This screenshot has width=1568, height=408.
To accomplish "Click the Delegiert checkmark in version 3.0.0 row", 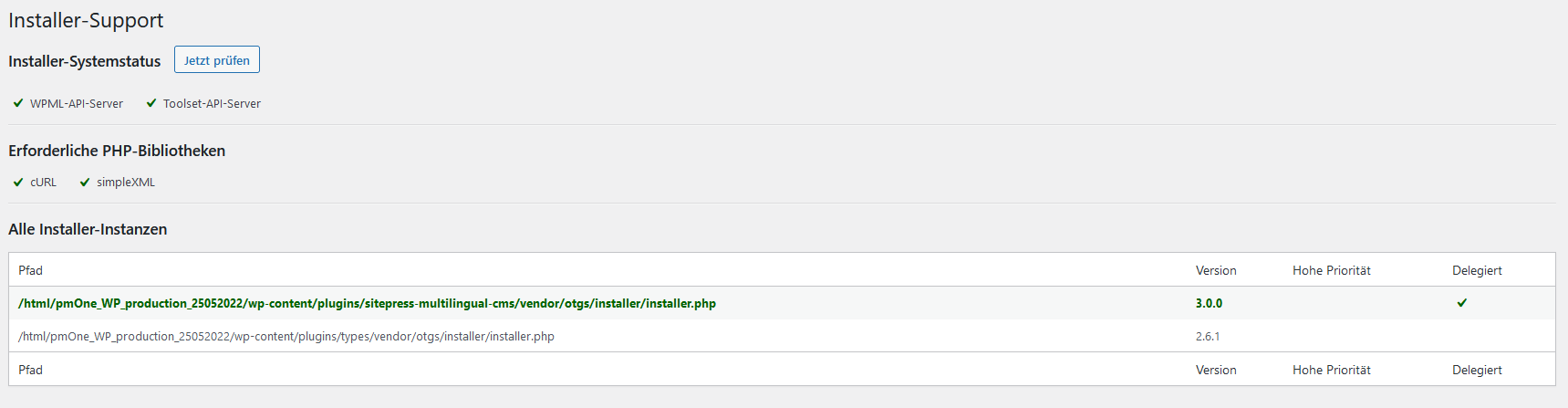I will point(1461,303).
